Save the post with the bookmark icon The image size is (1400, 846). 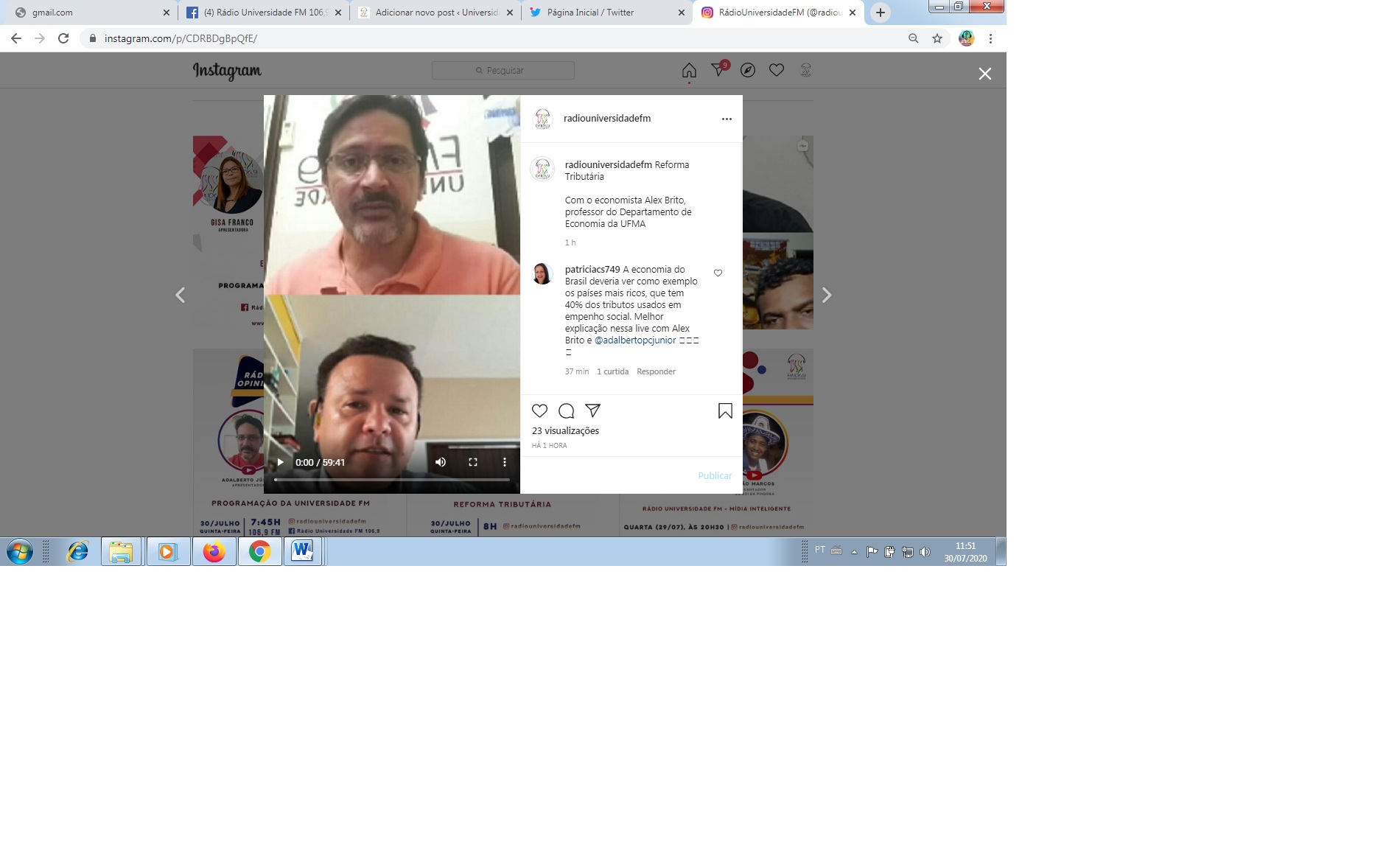(725, 410)
